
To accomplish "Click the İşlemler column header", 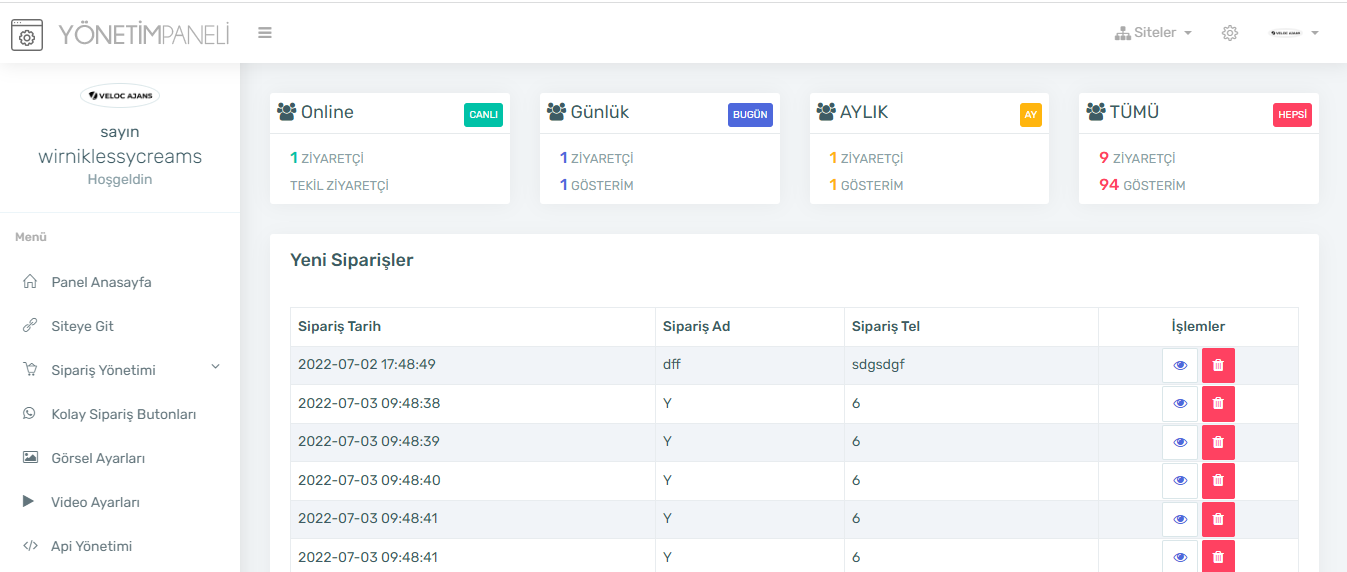I will pyautogui.click(x=1198, y=326).
